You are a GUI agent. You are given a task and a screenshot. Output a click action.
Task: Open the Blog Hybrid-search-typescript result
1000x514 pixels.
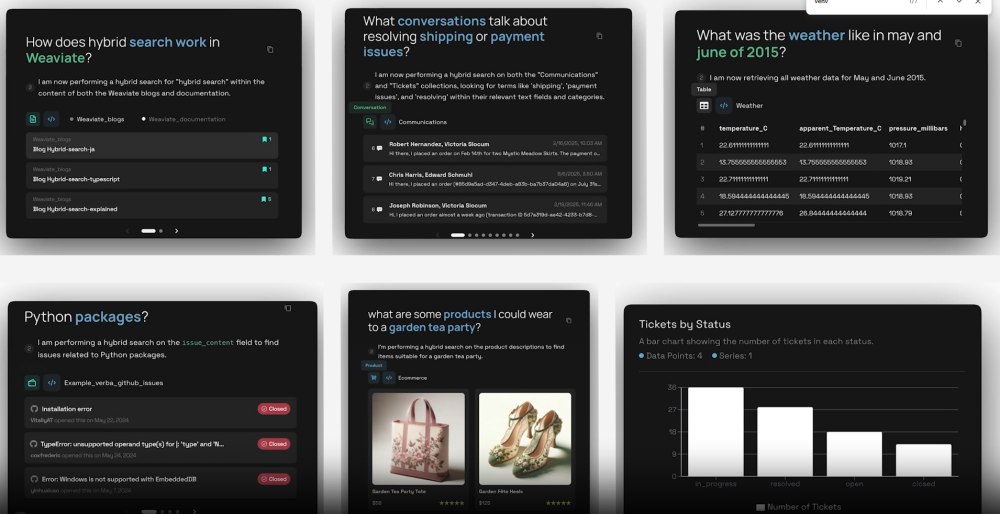coord(152,175)
